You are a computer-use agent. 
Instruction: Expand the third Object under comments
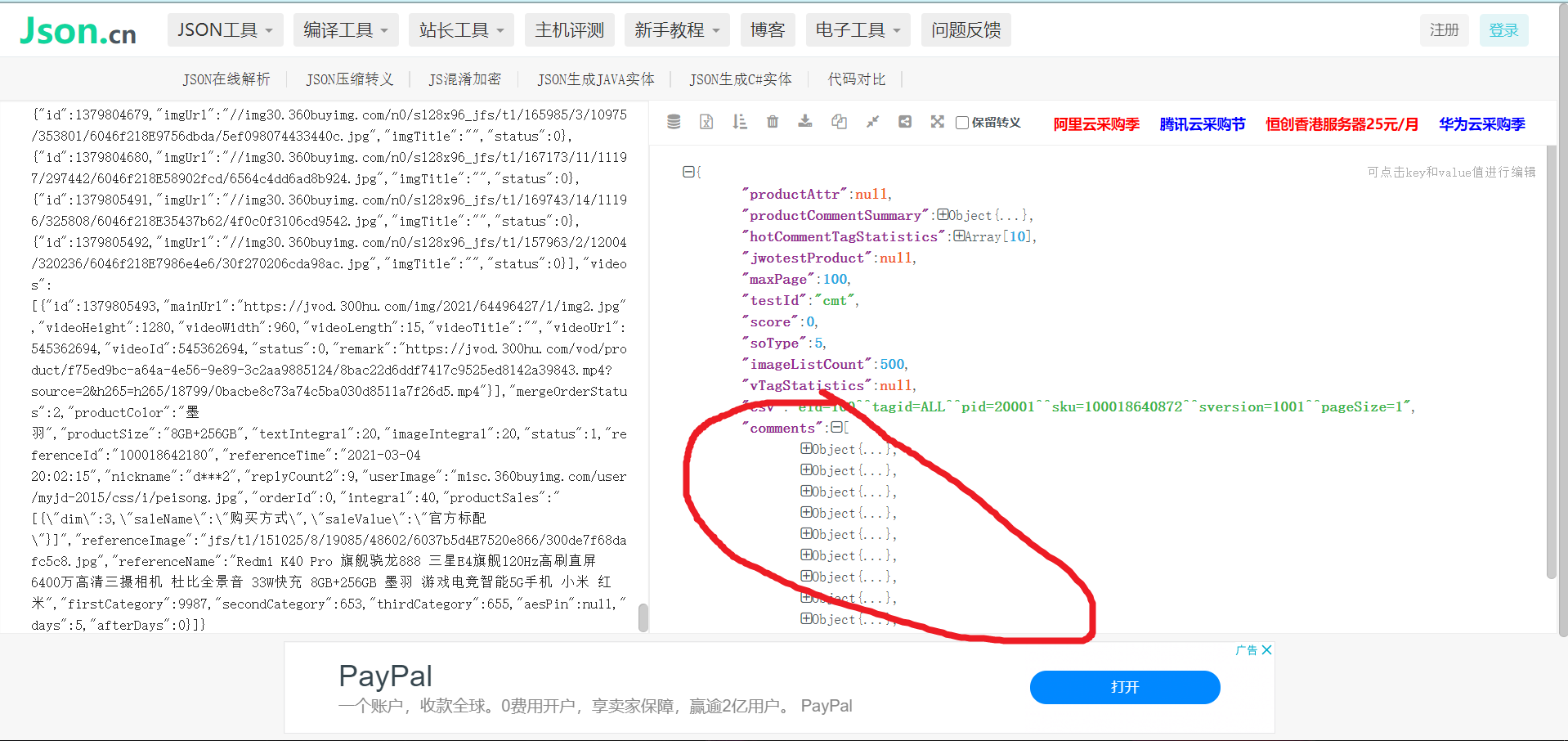[x=806, y=491]
